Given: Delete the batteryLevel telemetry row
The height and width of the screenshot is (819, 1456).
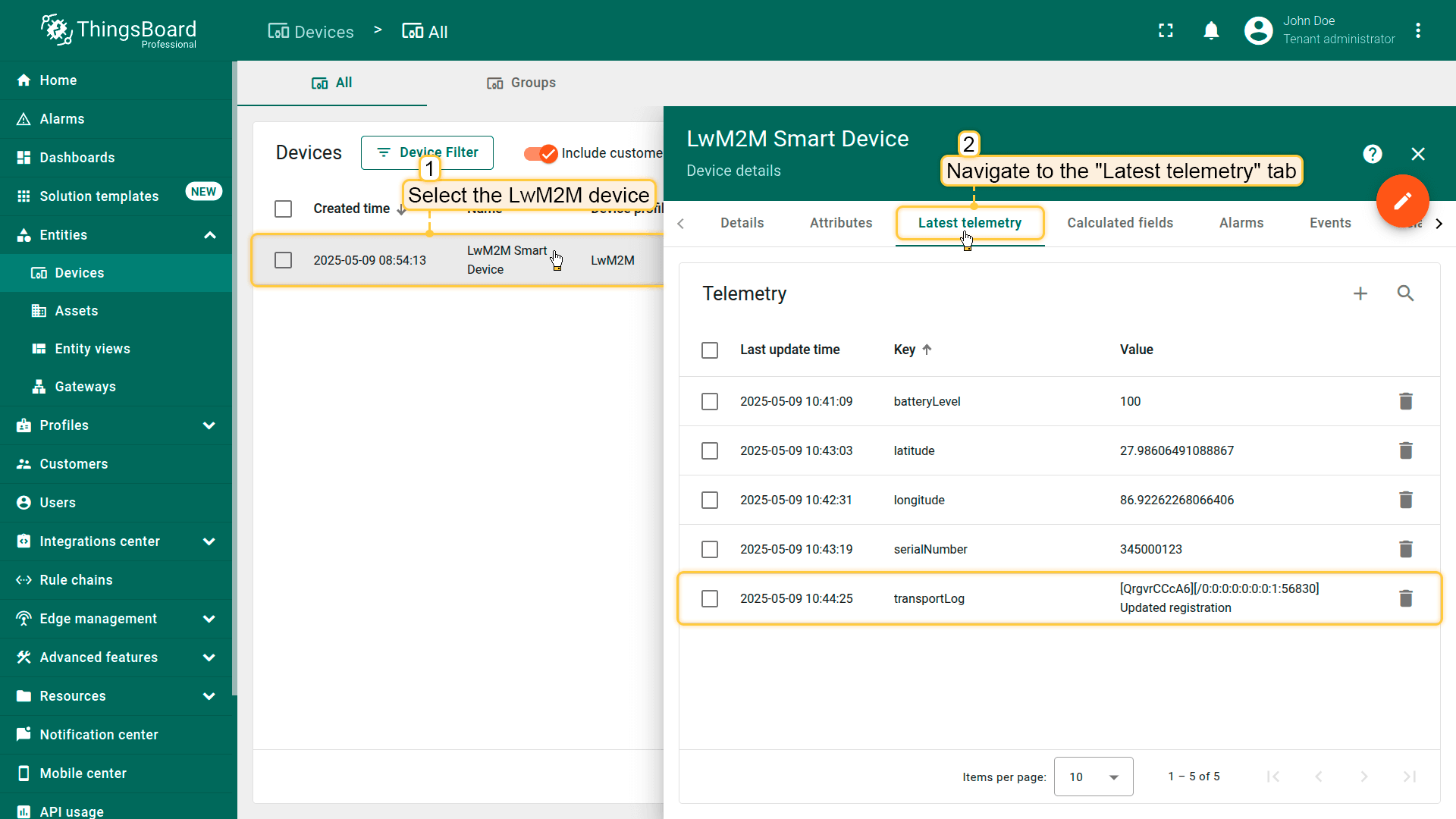Looking at the screenshot, I should [1405, 401].
